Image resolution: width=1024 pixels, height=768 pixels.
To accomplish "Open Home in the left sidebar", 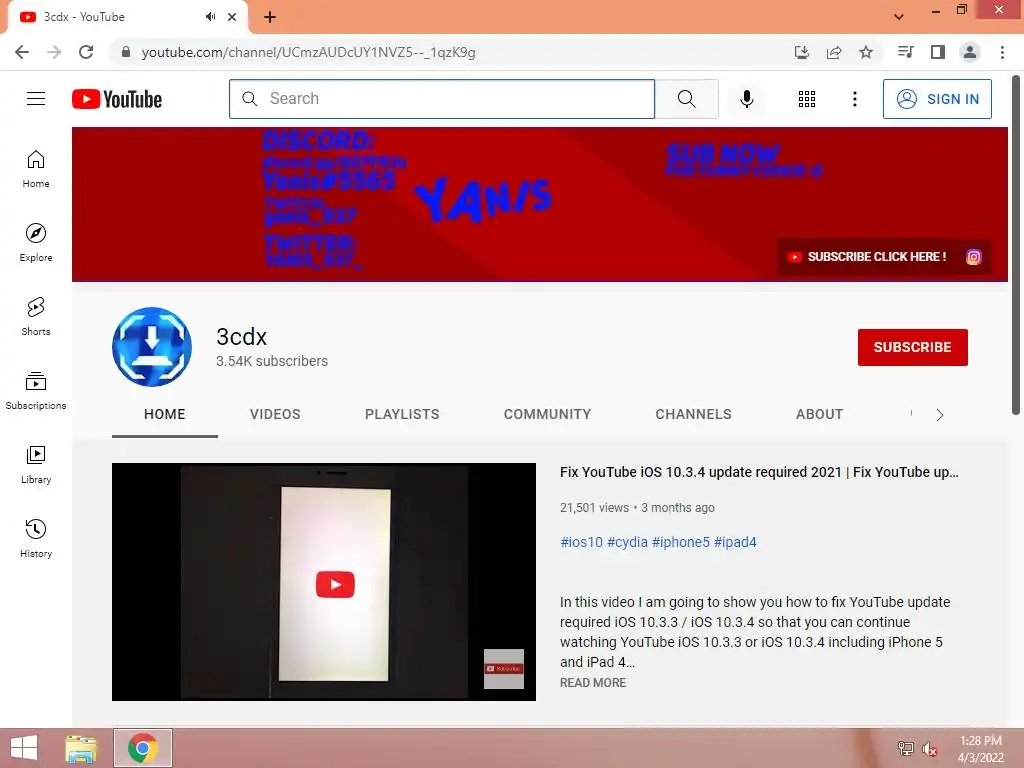I will pos(36,168).
